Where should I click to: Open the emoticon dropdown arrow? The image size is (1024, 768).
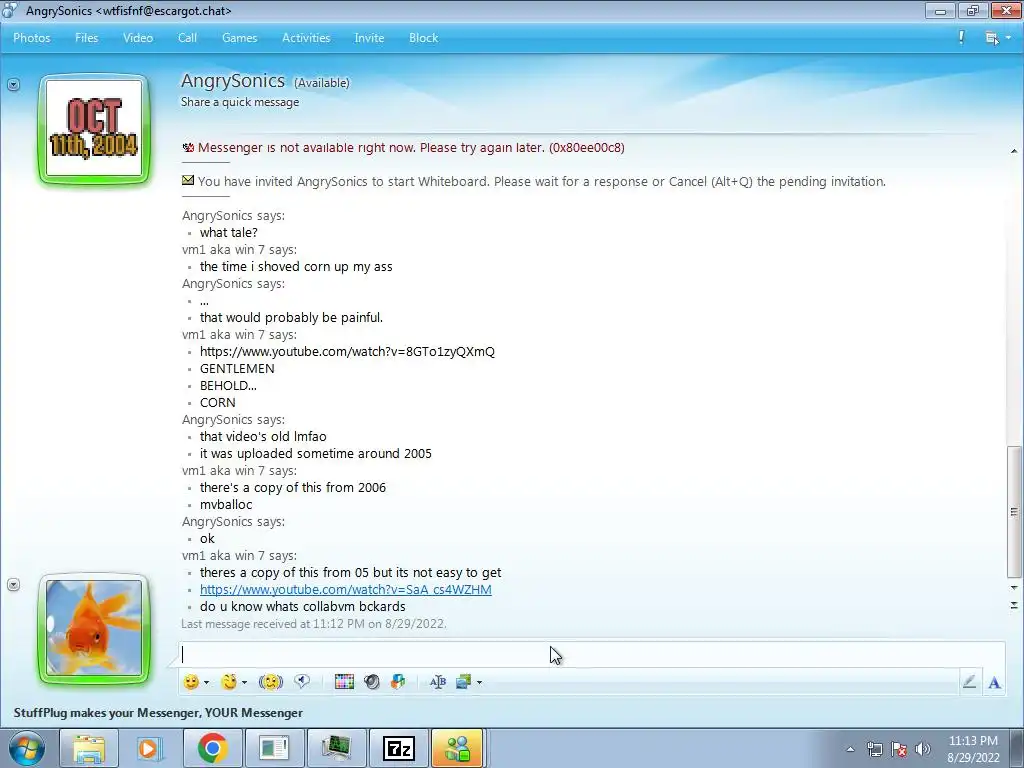(x=206, y=682)
